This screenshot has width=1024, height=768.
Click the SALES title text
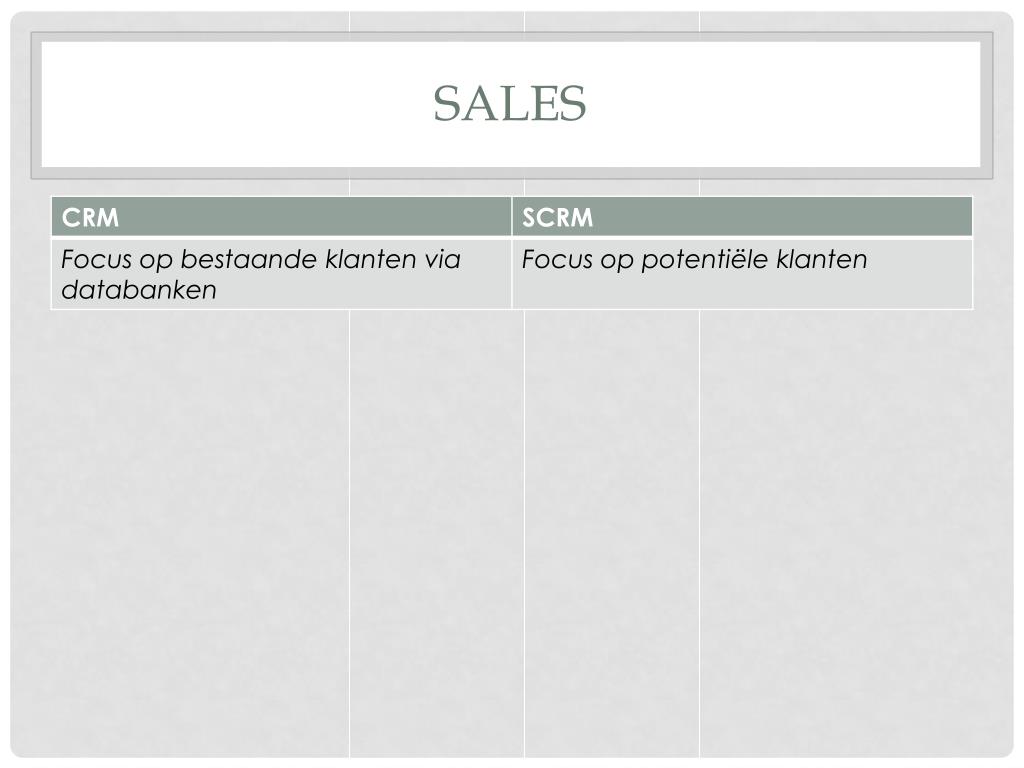[509, 103]
